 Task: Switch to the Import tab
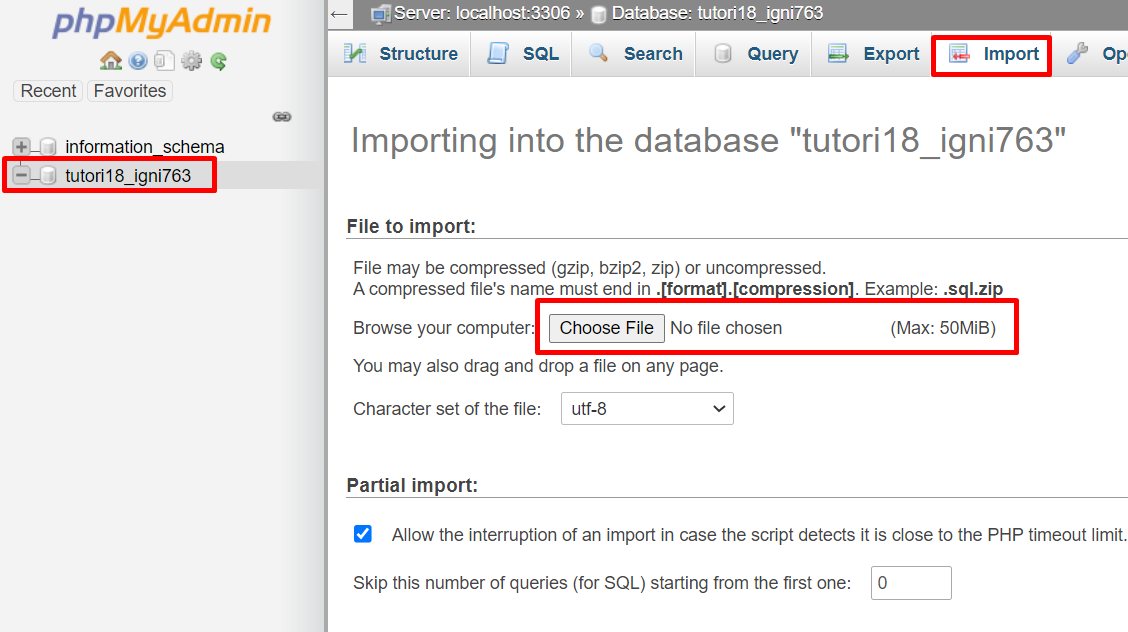(991, 54)
